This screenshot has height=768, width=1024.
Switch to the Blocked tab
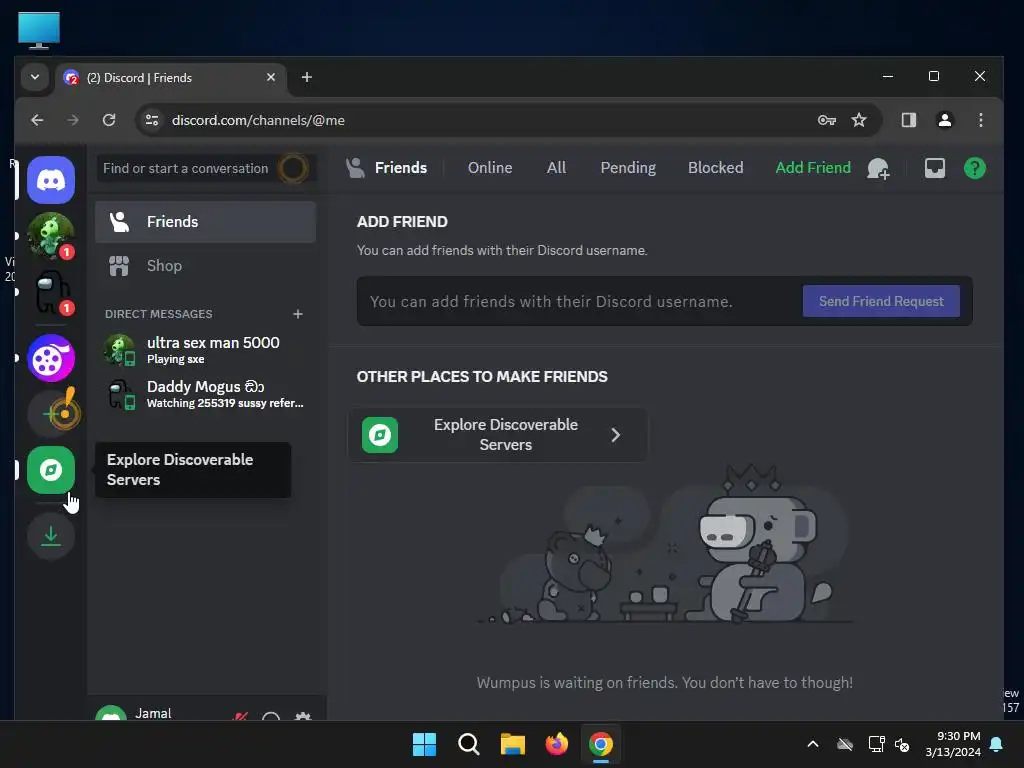tap(715, 168)
